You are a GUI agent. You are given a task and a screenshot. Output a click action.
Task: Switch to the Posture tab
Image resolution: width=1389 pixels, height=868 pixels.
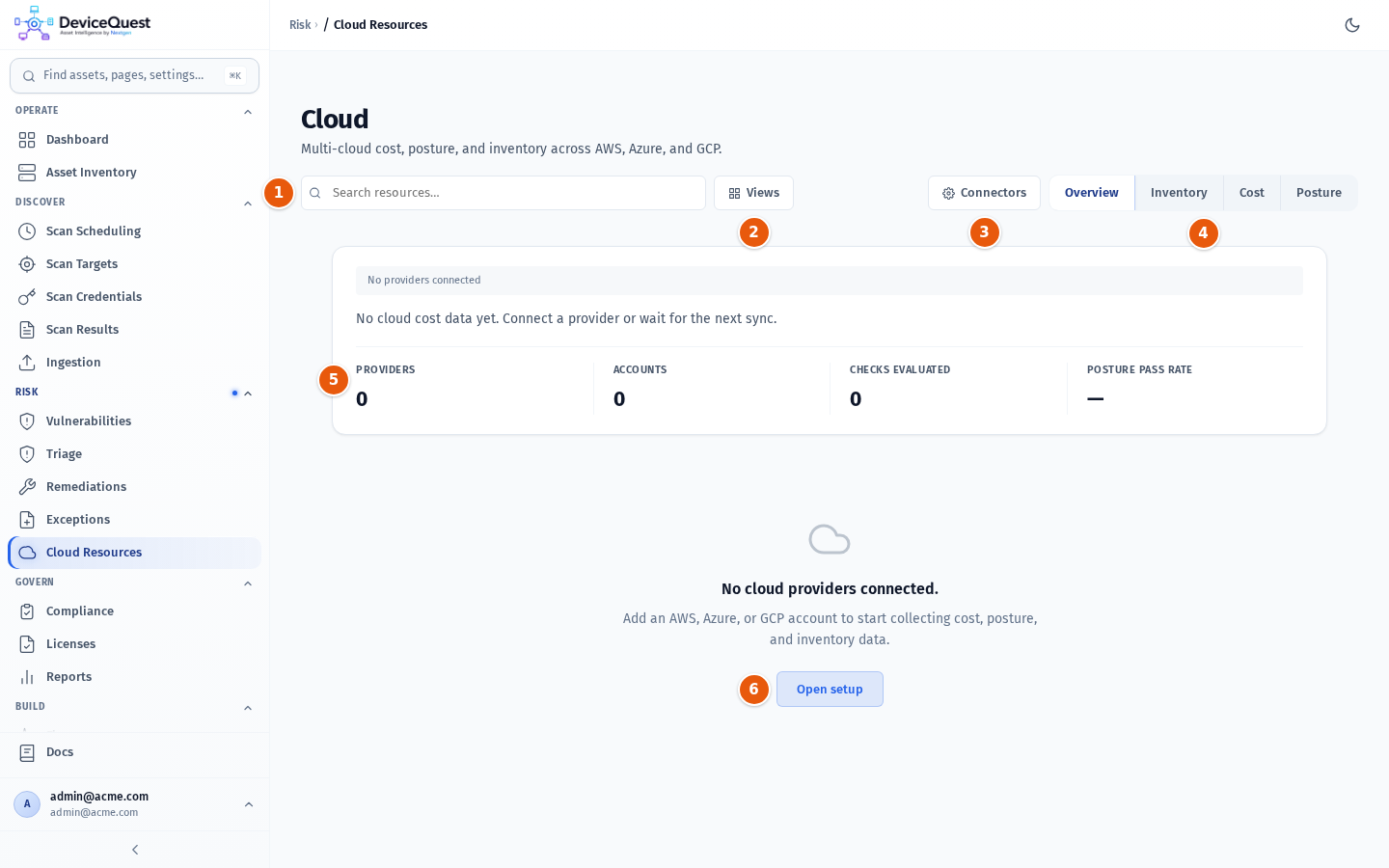(x=1319, y=193)
